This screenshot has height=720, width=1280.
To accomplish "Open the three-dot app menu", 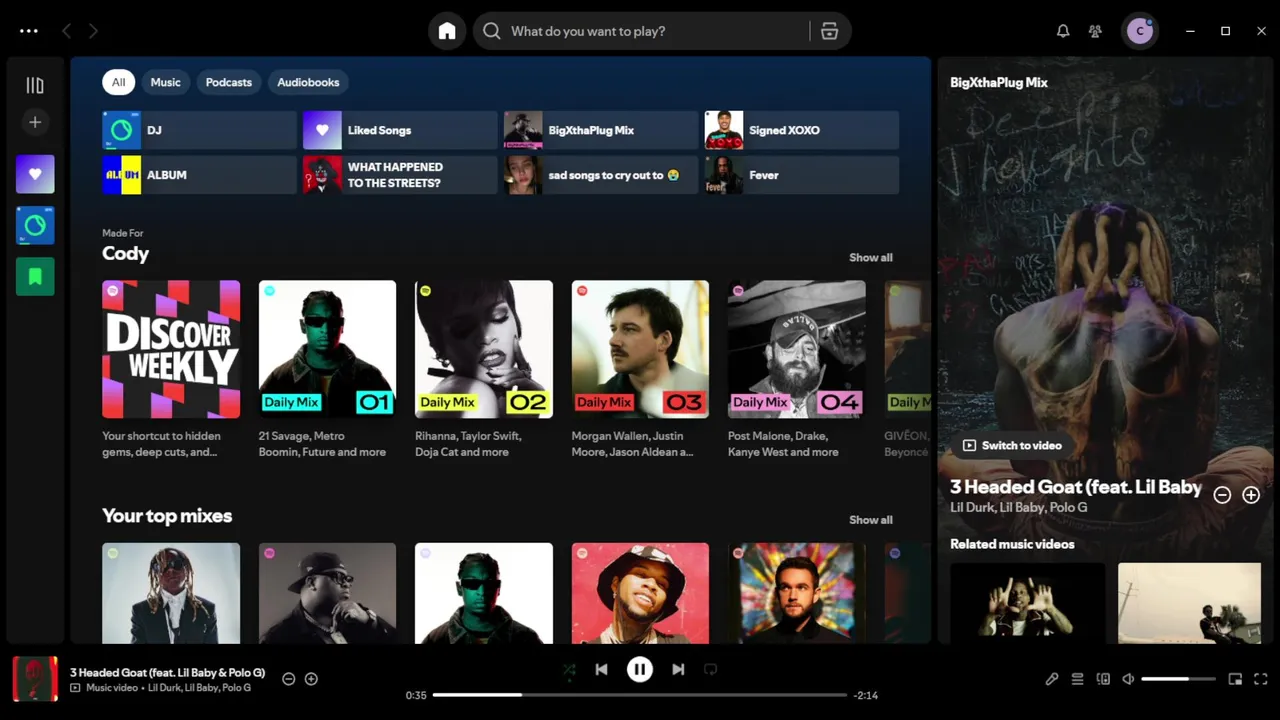I will [x=29, y=31].
